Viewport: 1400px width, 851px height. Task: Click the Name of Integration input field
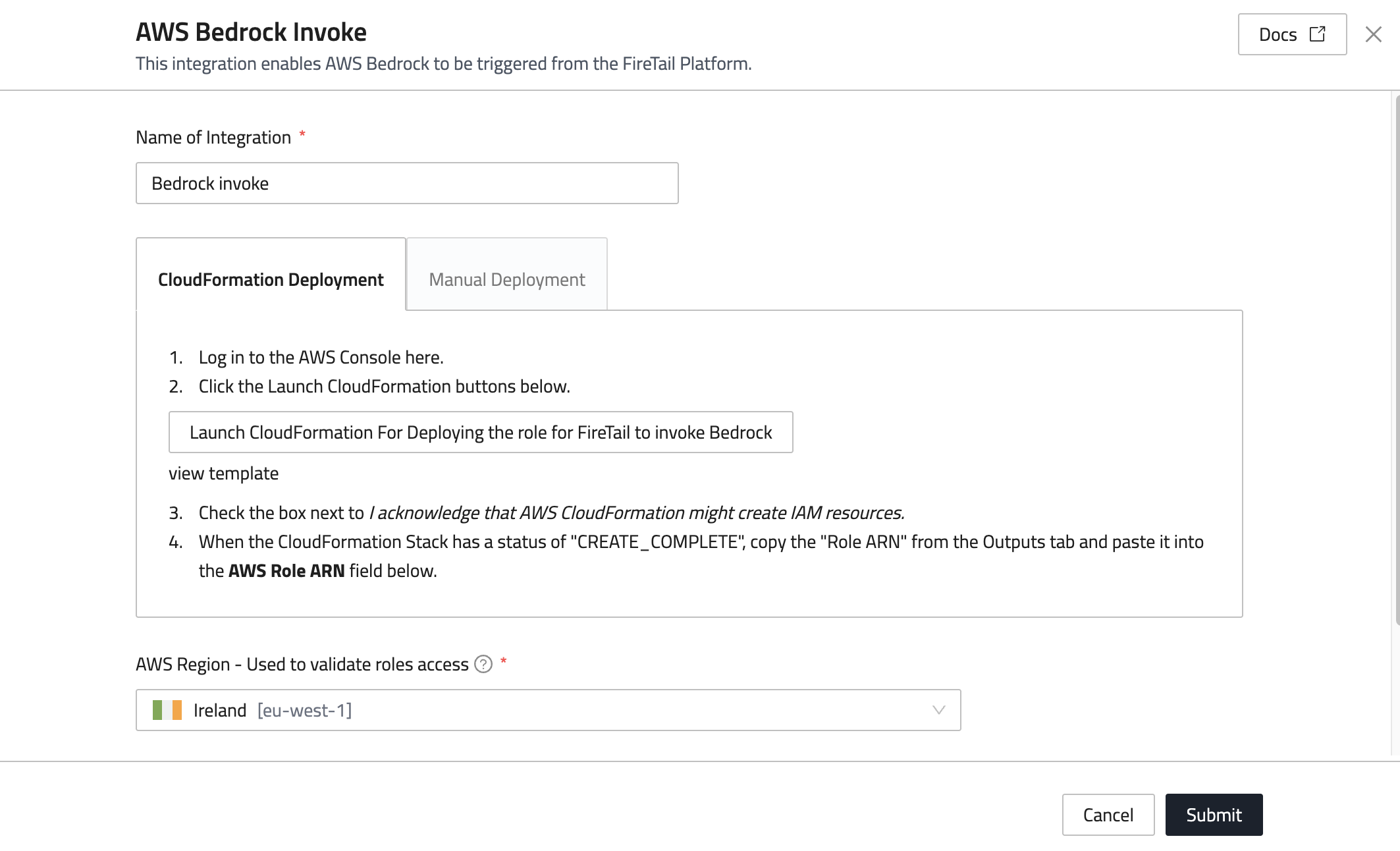407,183
